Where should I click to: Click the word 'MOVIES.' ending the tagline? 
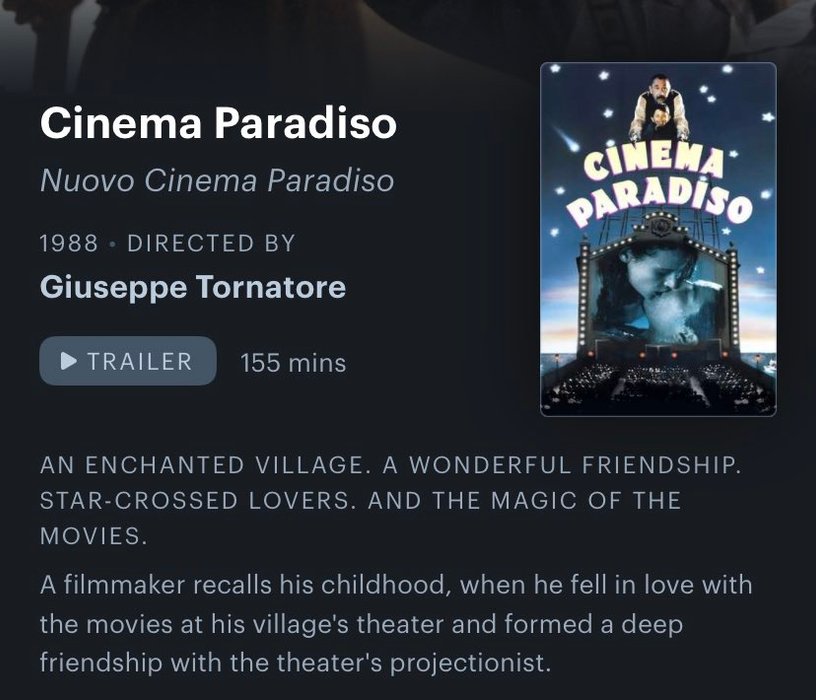point(94,536)
